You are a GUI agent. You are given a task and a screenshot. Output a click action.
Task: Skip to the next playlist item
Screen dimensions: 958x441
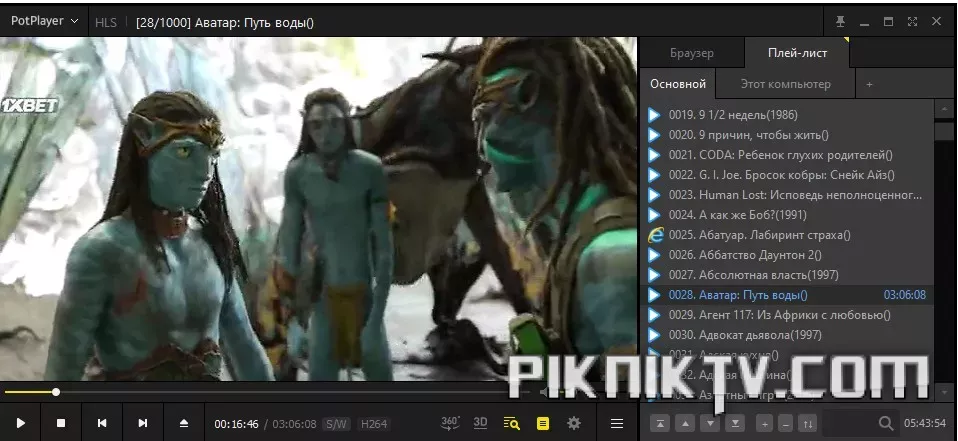point(142,423)
